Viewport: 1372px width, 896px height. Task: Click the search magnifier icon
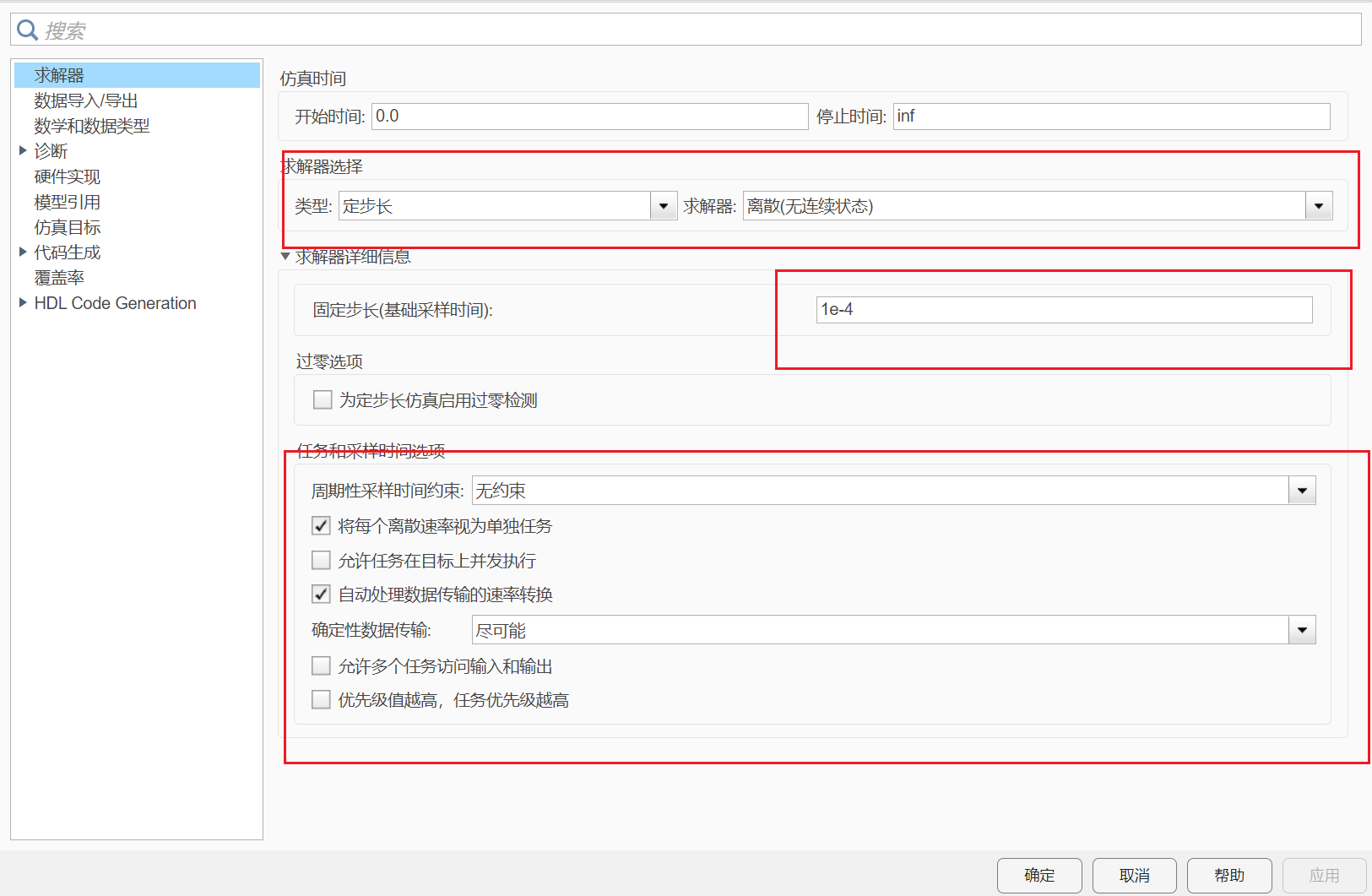27,30
